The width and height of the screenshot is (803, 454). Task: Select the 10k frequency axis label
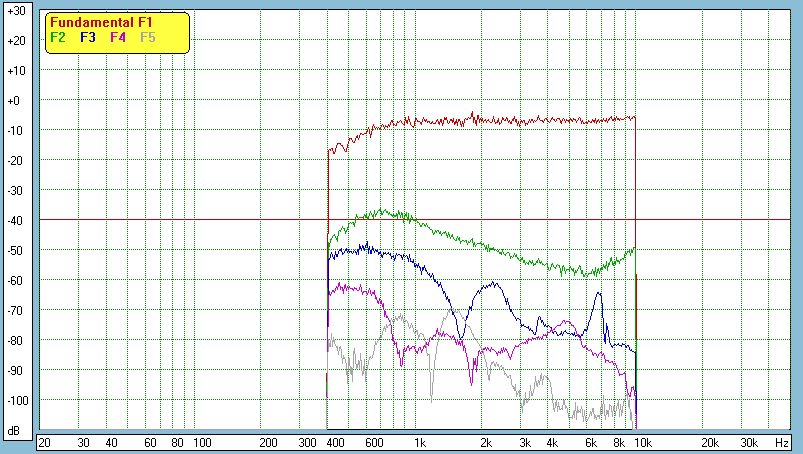coord(645,442)
